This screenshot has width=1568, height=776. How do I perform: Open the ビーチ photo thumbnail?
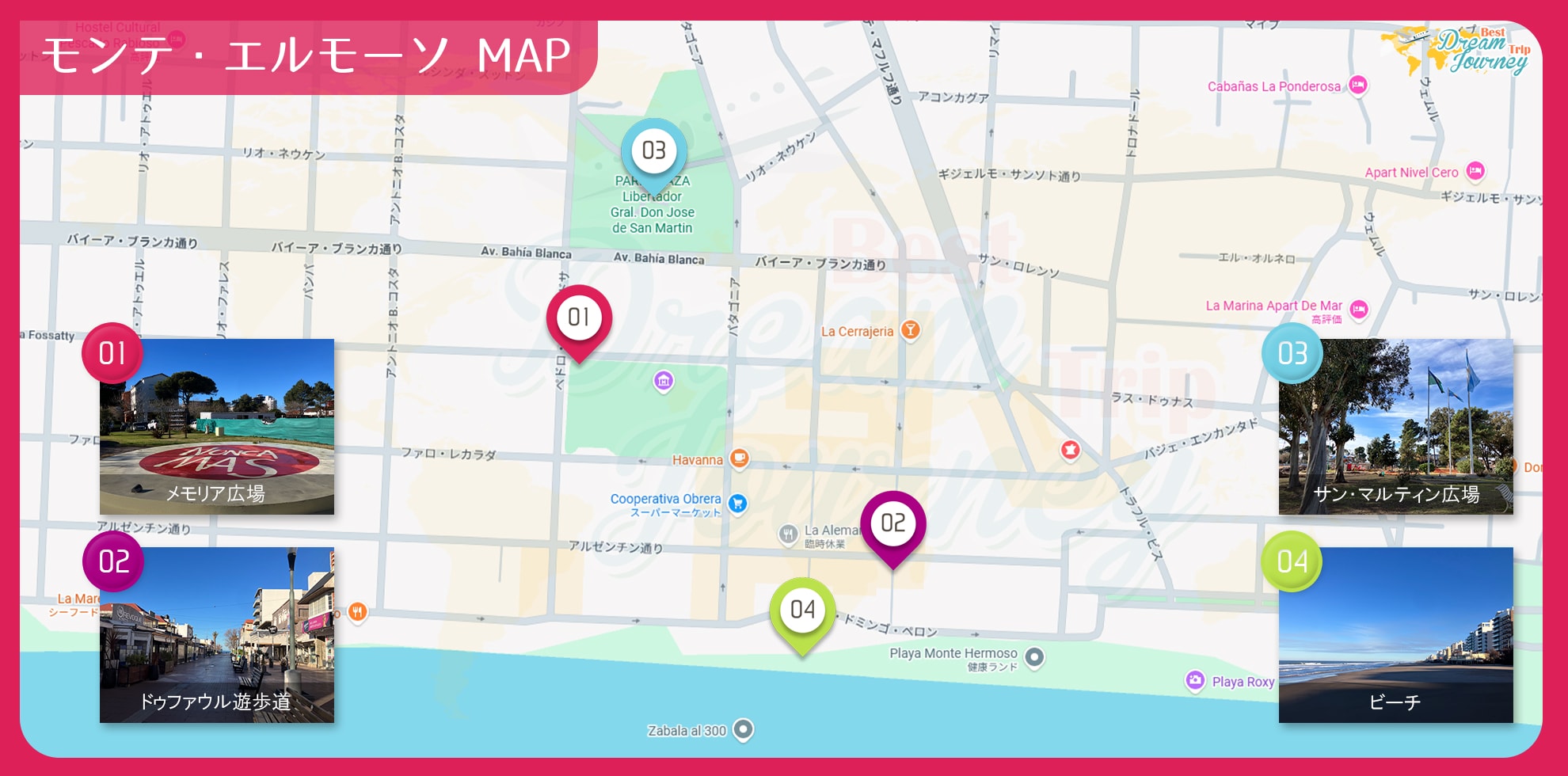(x=1396, y=635)
